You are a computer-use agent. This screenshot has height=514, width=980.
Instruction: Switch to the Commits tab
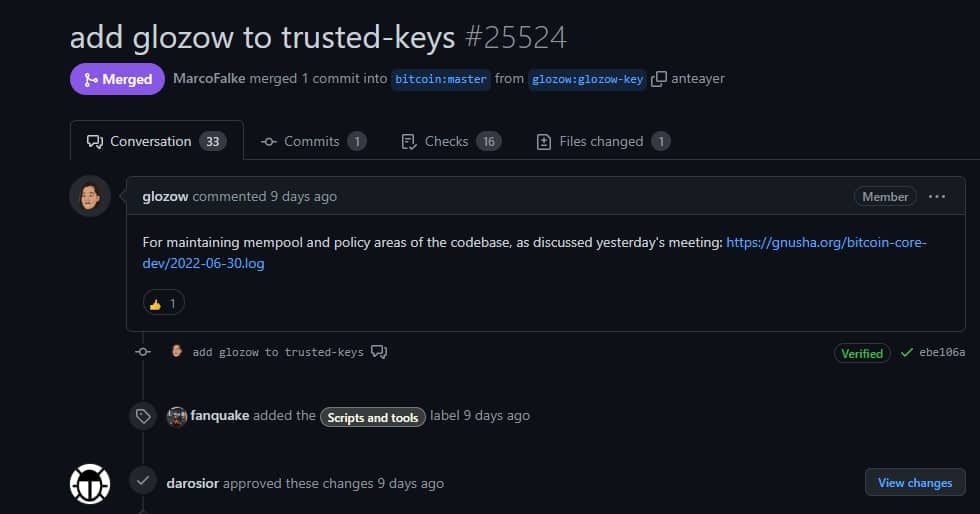pyautogui.click(x=313, y=141)
